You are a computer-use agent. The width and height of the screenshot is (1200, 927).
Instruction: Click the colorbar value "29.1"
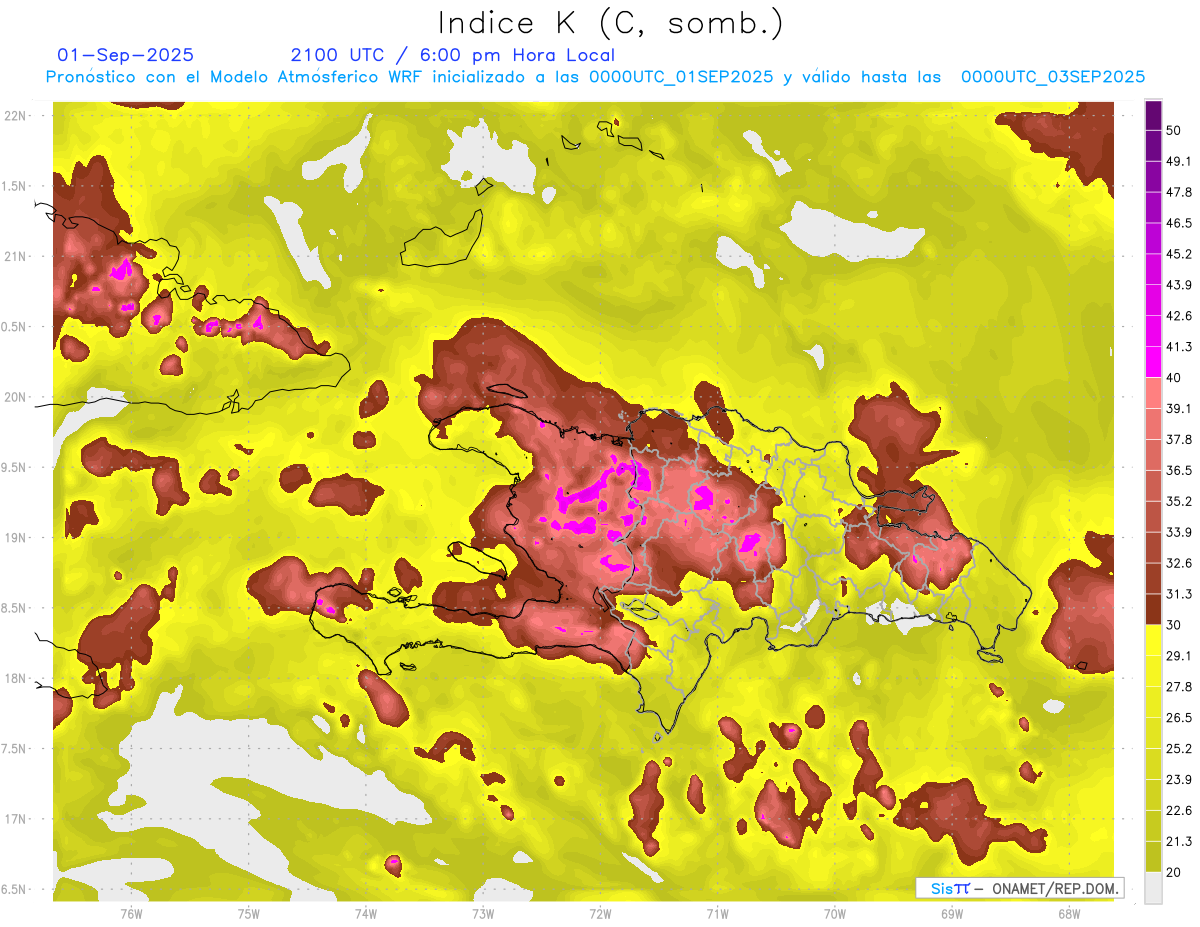click(1179, 656)
